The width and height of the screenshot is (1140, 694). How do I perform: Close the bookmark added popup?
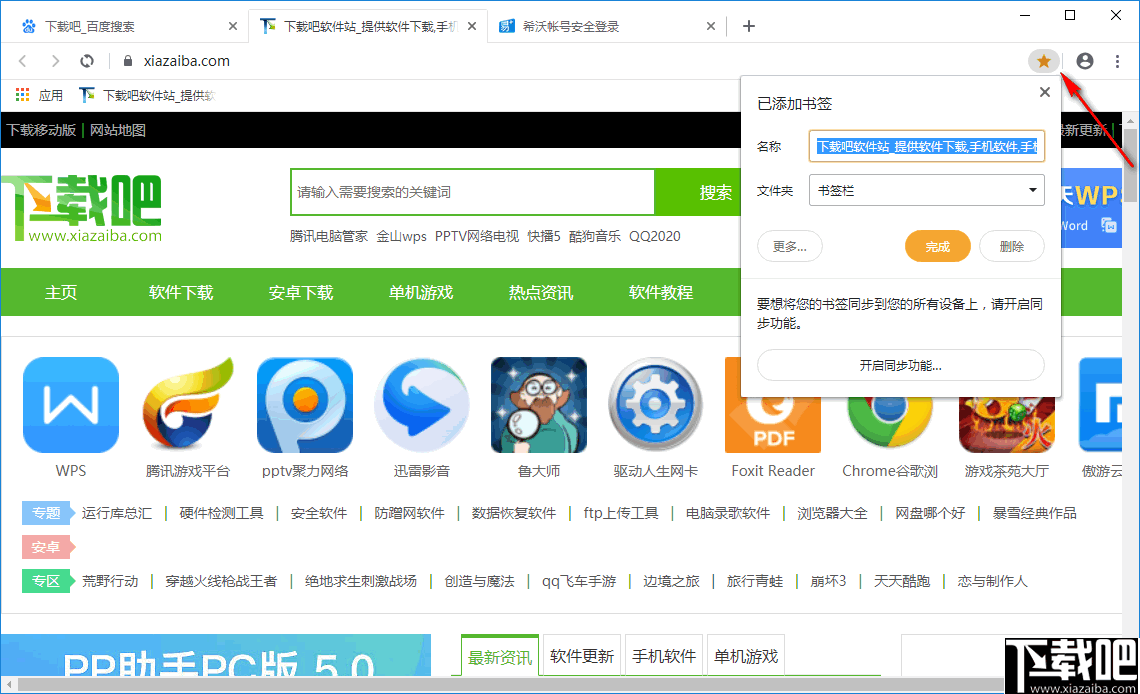(1045, 92)
